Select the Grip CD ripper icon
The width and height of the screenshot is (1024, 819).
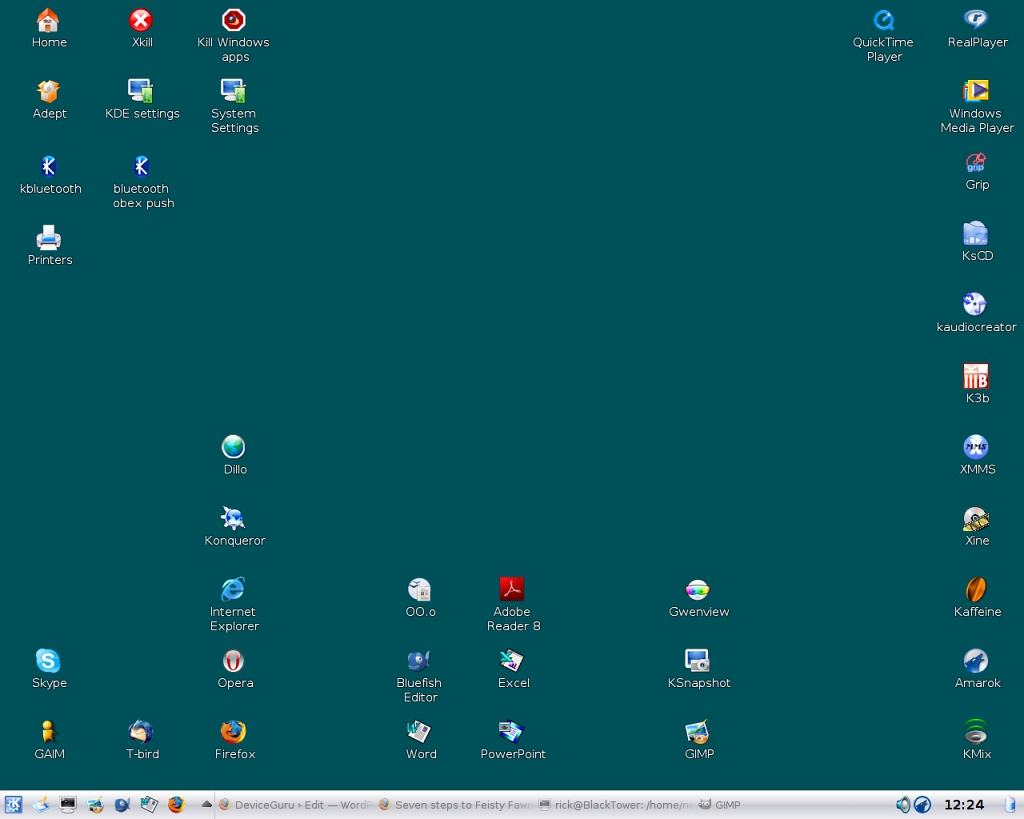(976, 163)
